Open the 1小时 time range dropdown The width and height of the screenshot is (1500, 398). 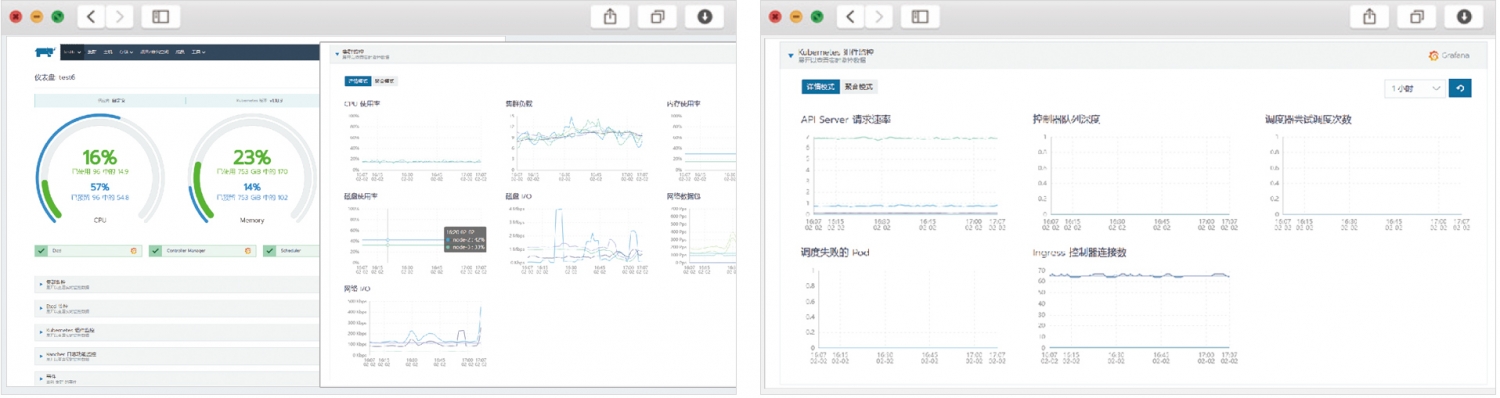click(x=1415, y=88)
